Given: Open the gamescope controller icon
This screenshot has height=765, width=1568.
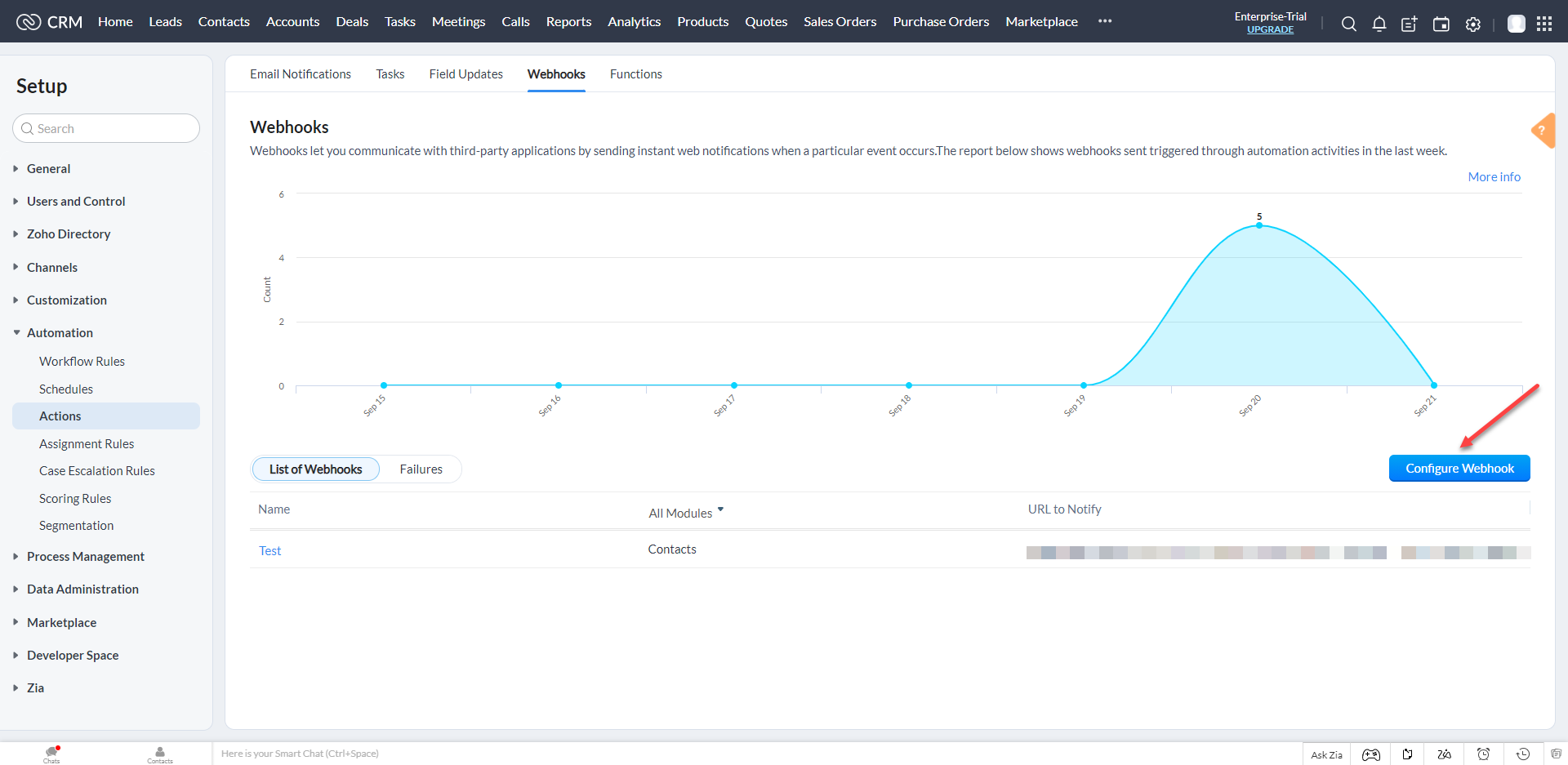Looking at the screenshot, I should (x=1371, y=754).
